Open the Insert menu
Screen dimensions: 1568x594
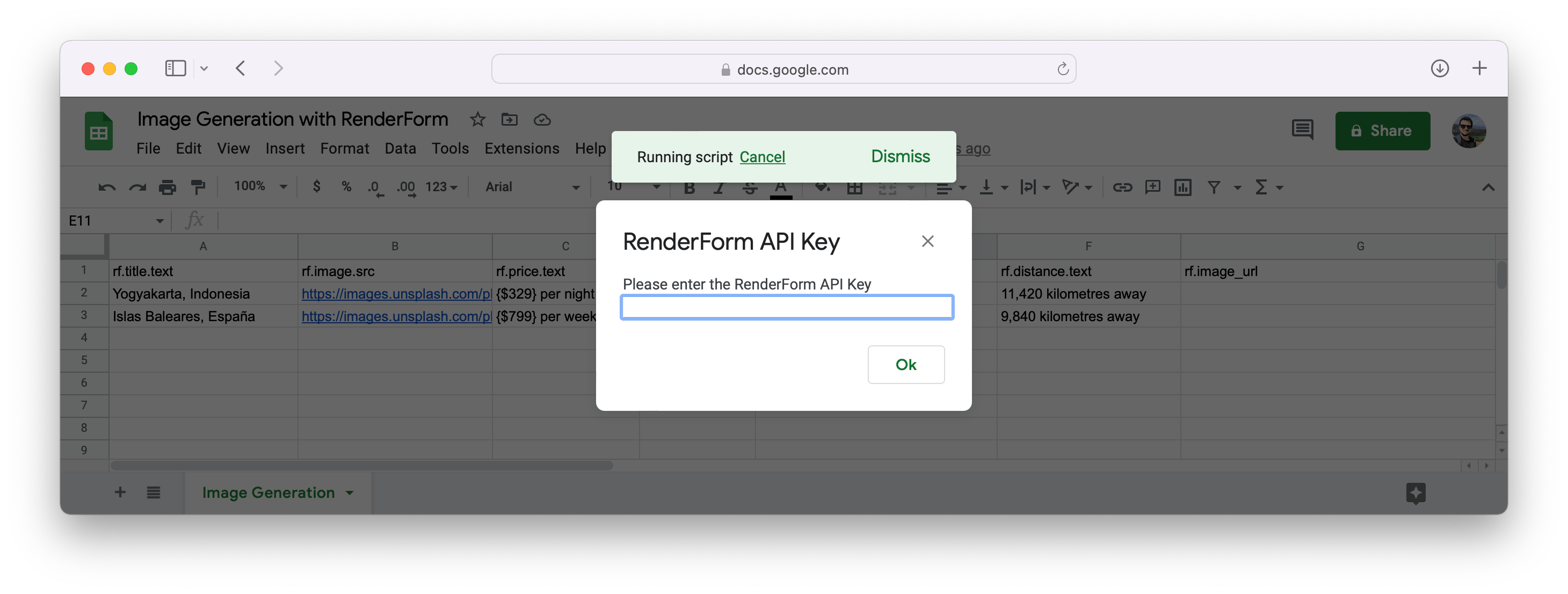pos(285,148)
